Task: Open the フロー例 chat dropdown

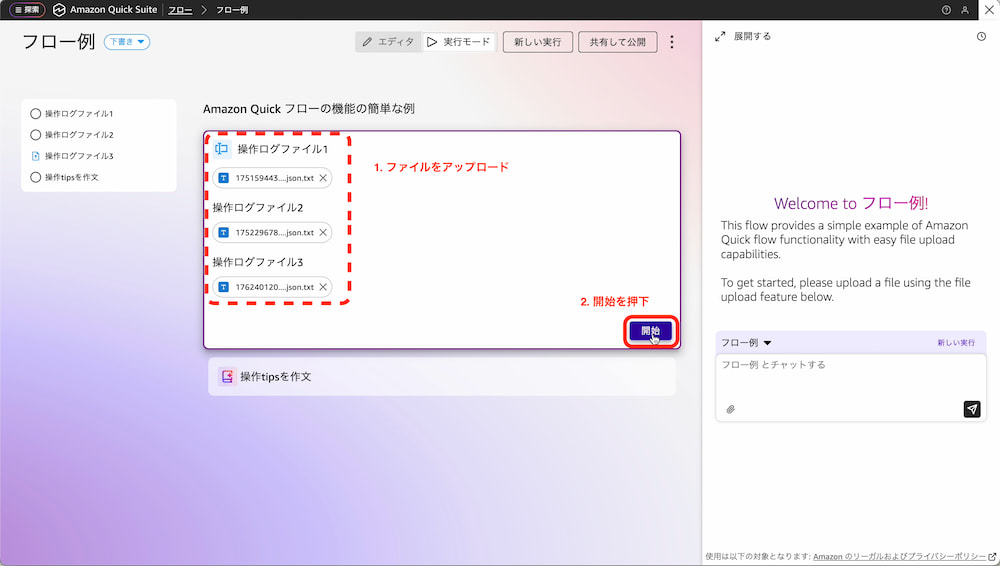Action: tap(746, 343)
